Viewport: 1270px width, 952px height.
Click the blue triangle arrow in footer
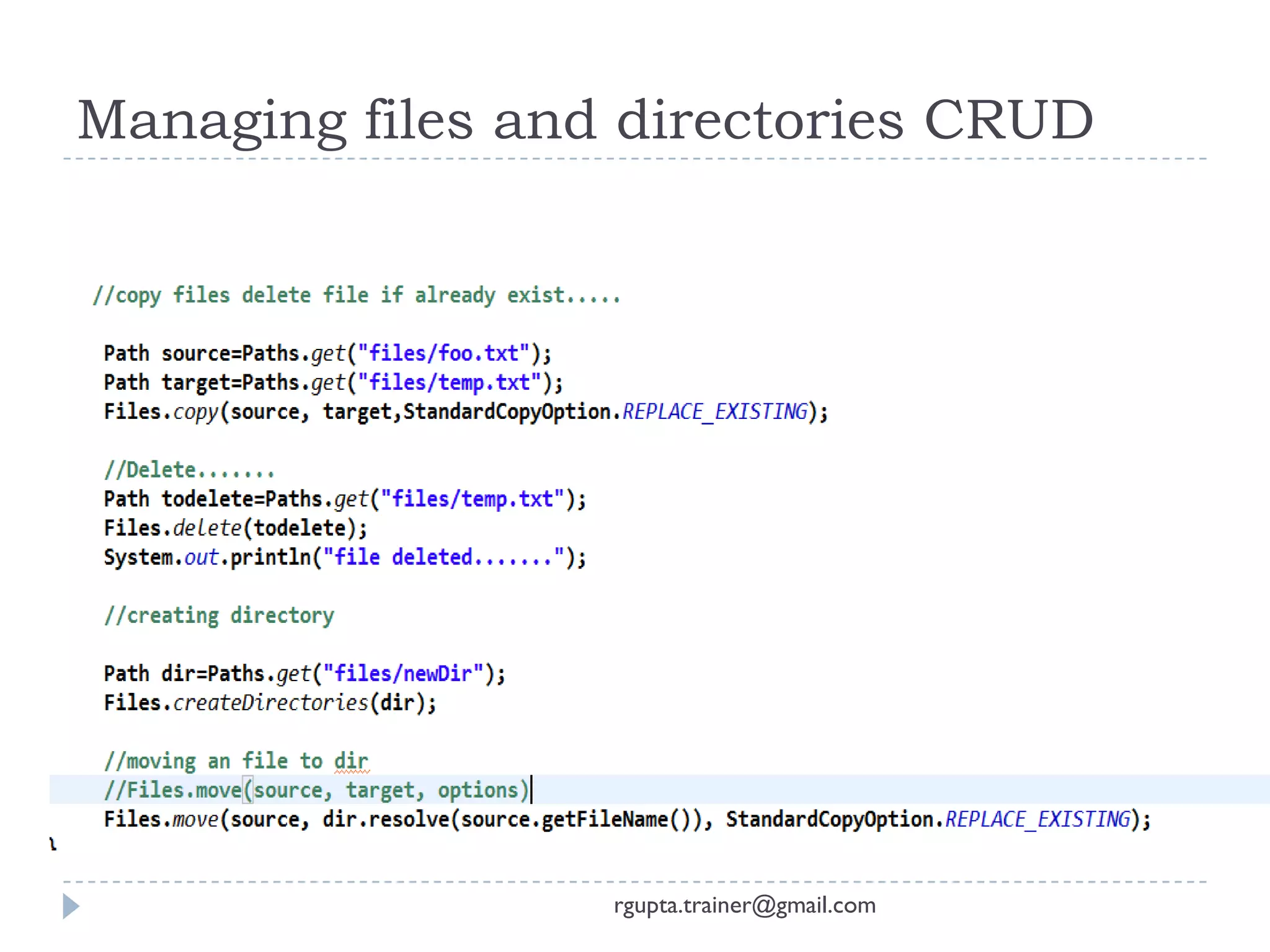point(71,906)
